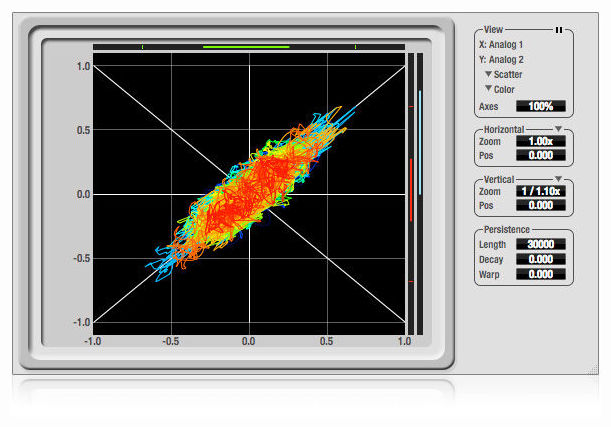Click the Axes 100% value field
Image resolution: width=611 pixels, height=427 pixels.
pyautogui.click(x=541, y=106)
